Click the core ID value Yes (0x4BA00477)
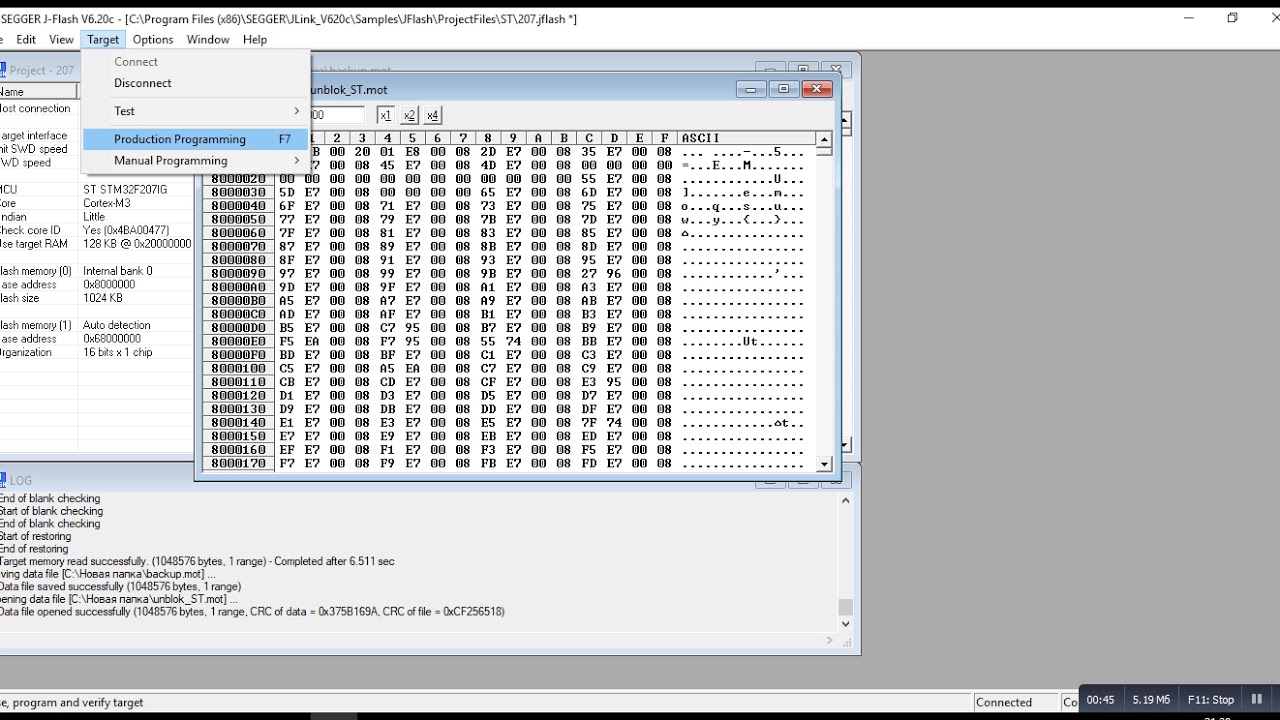The image size is (1280, 720). 126,230
